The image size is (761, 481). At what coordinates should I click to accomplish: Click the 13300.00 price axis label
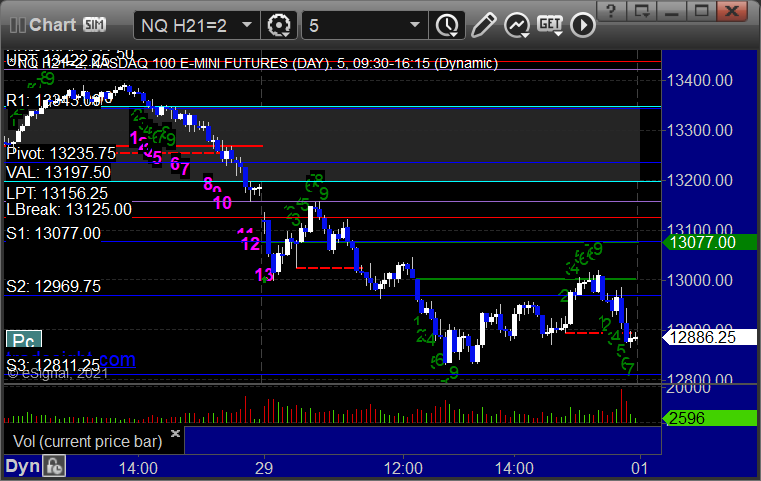700,130
